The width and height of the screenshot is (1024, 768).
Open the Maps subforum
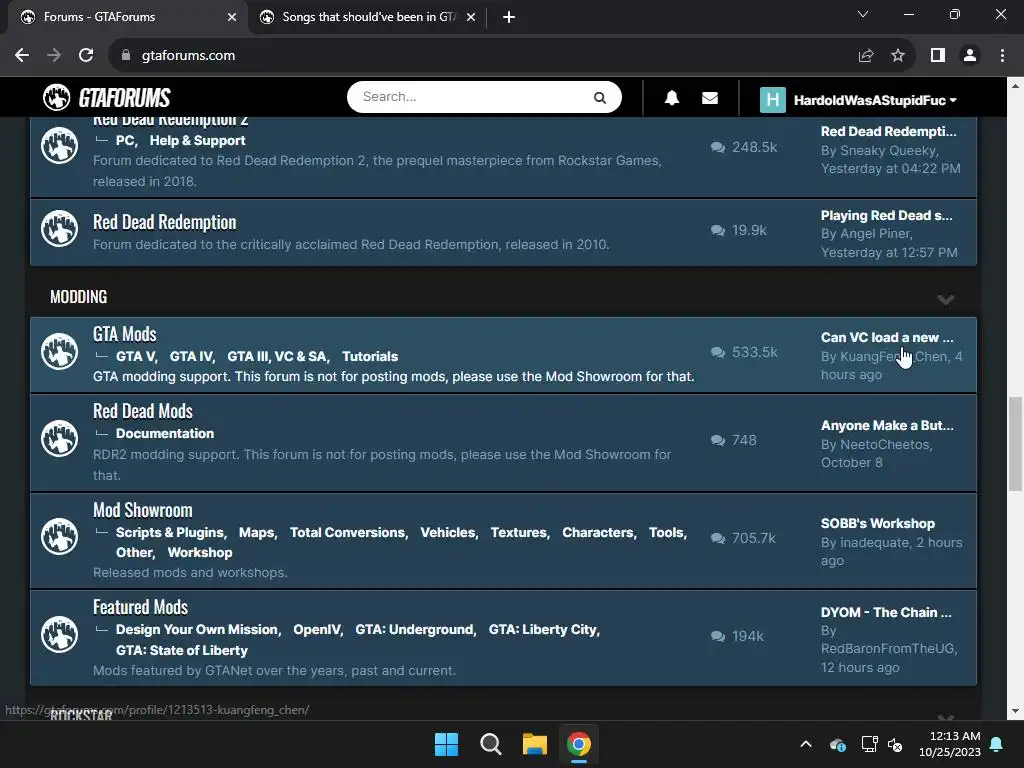click(257, 532)
